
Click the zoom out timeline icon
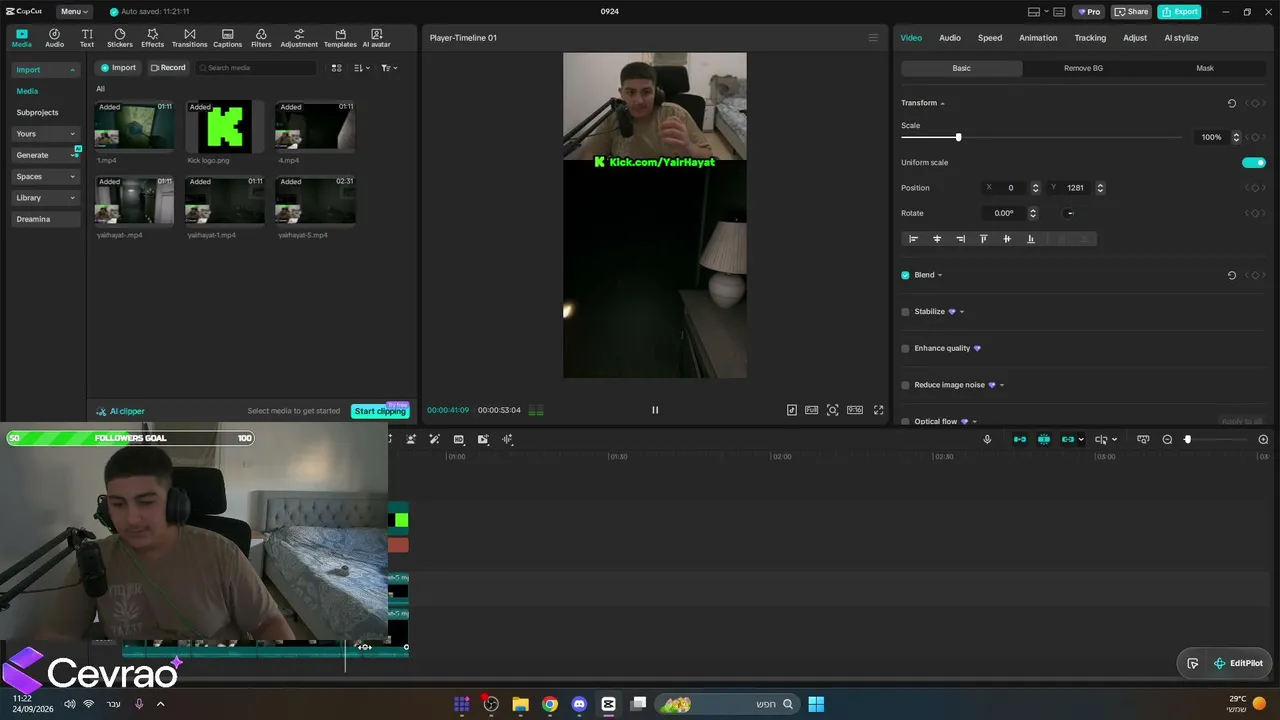pos(1167,440)
